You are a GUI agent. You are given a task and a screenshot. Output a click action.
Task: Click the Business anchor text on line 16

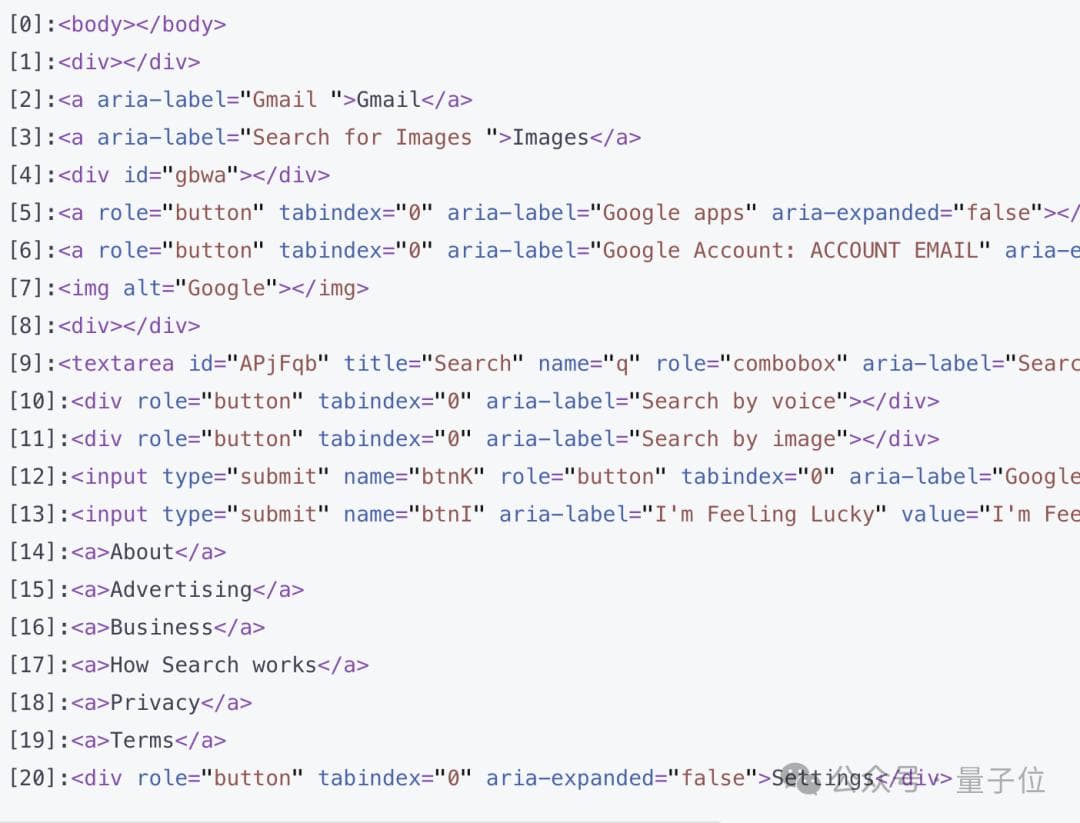click(161, 627)
